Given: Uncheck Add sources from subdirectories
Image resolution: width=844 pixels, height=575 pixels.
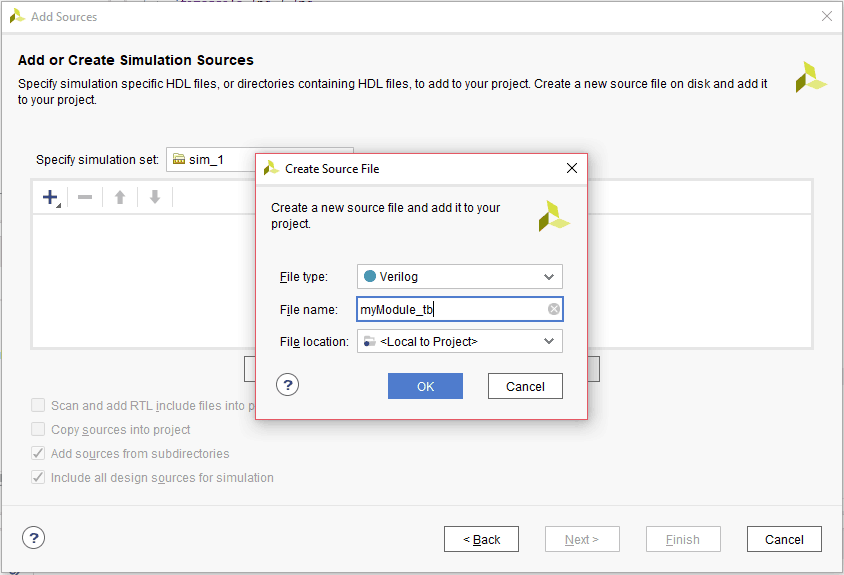Looking at the screenshot, I should pyautogui.click(x=38, y=454).
